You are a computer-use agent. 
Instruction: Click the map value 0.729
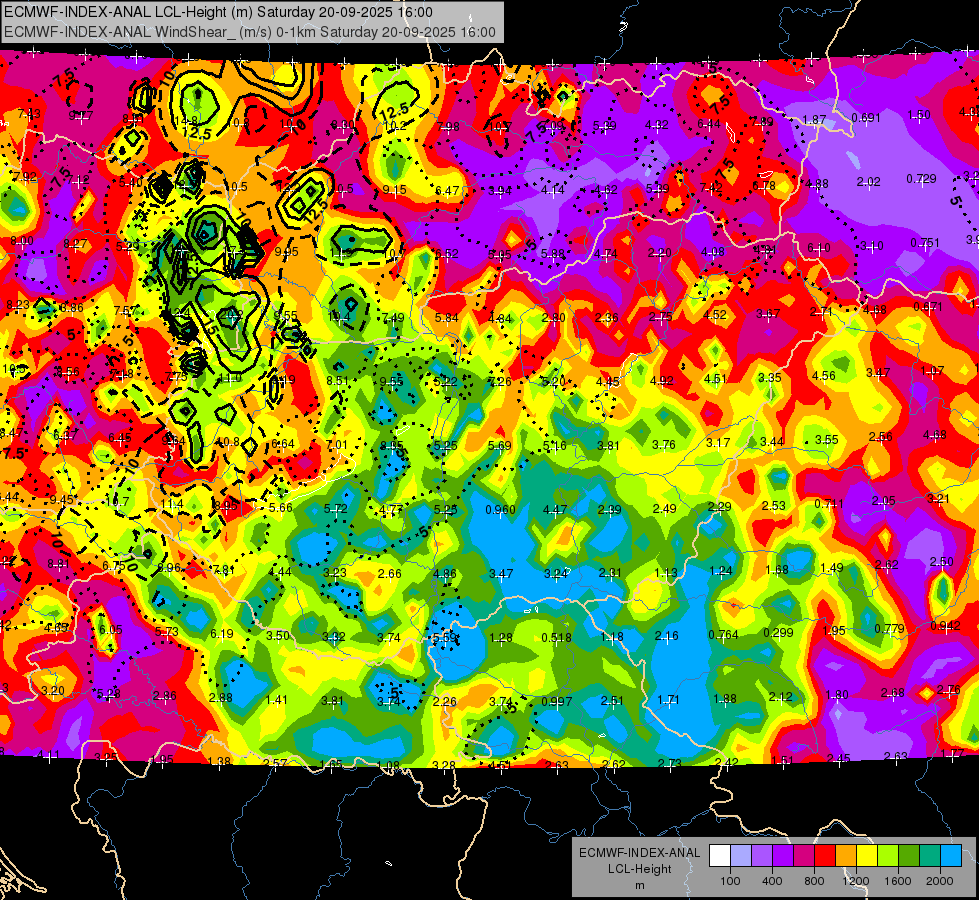[x=922, y=179]
